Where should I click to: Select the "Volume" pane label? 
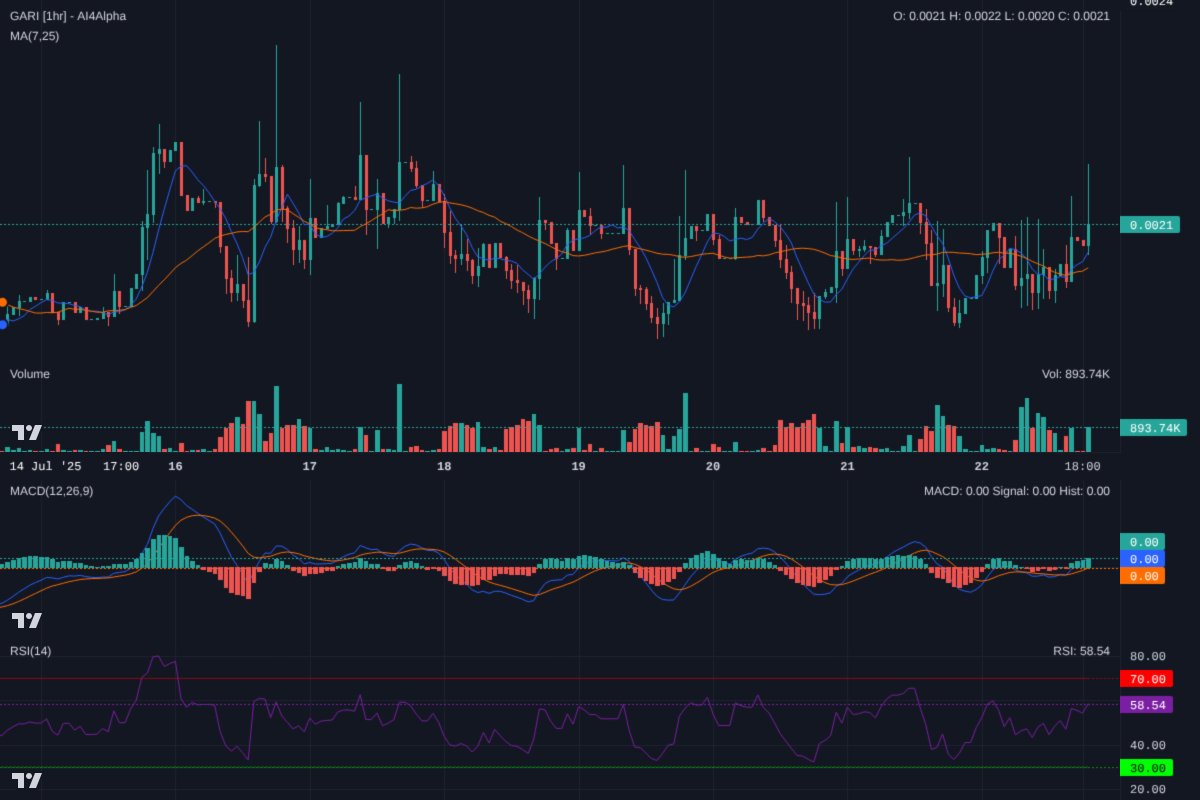coord(30,374)
